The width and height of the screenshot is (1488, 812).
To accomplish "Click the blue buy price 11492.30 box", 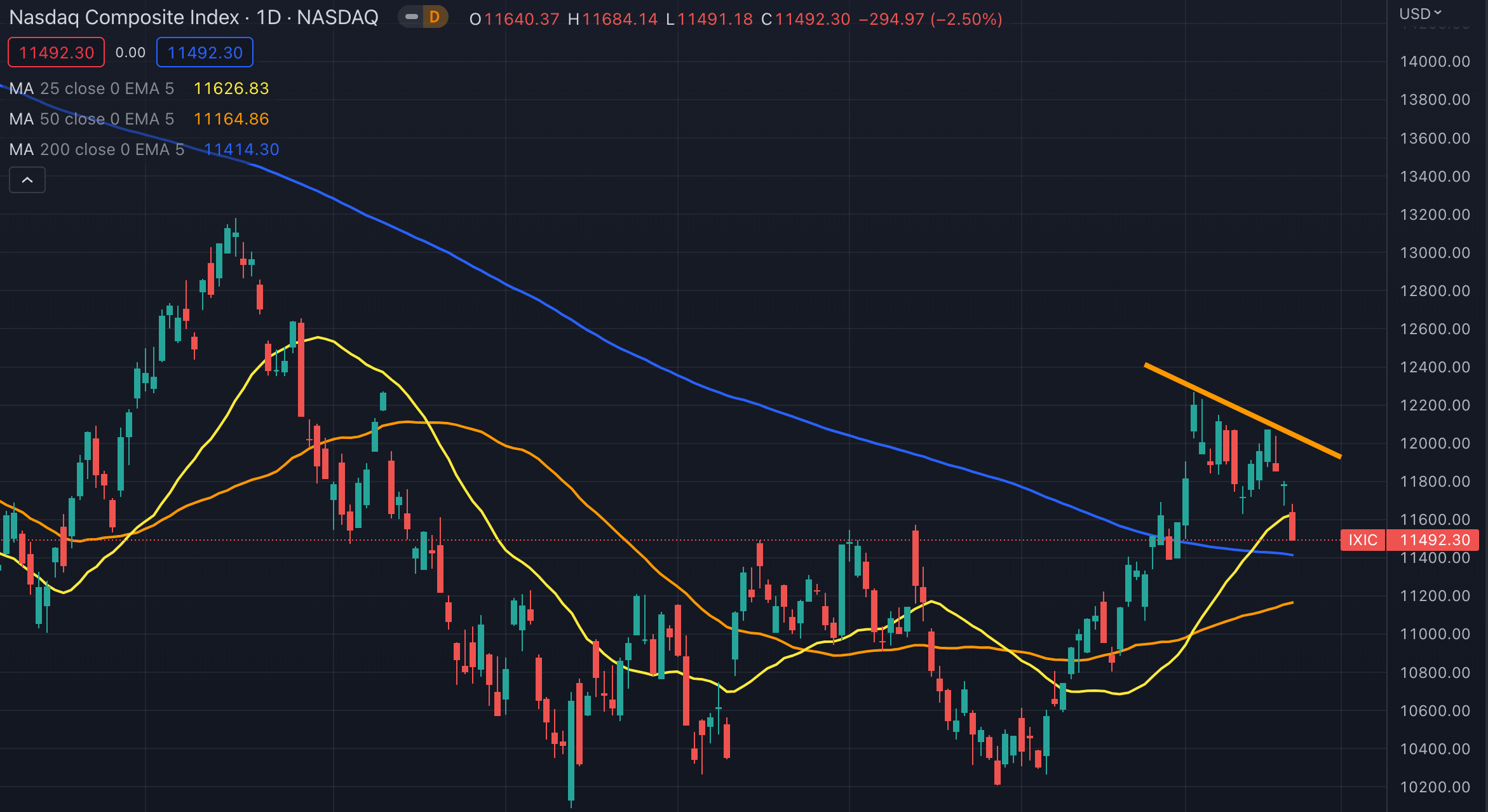I will pos(205,52).
